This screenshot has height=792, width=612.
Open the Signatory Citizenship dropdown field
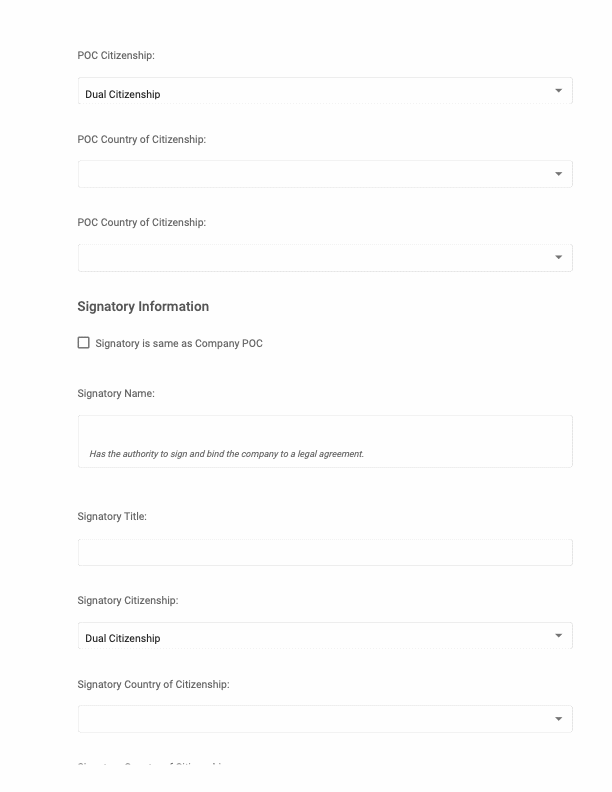click(x=310, y=636)
